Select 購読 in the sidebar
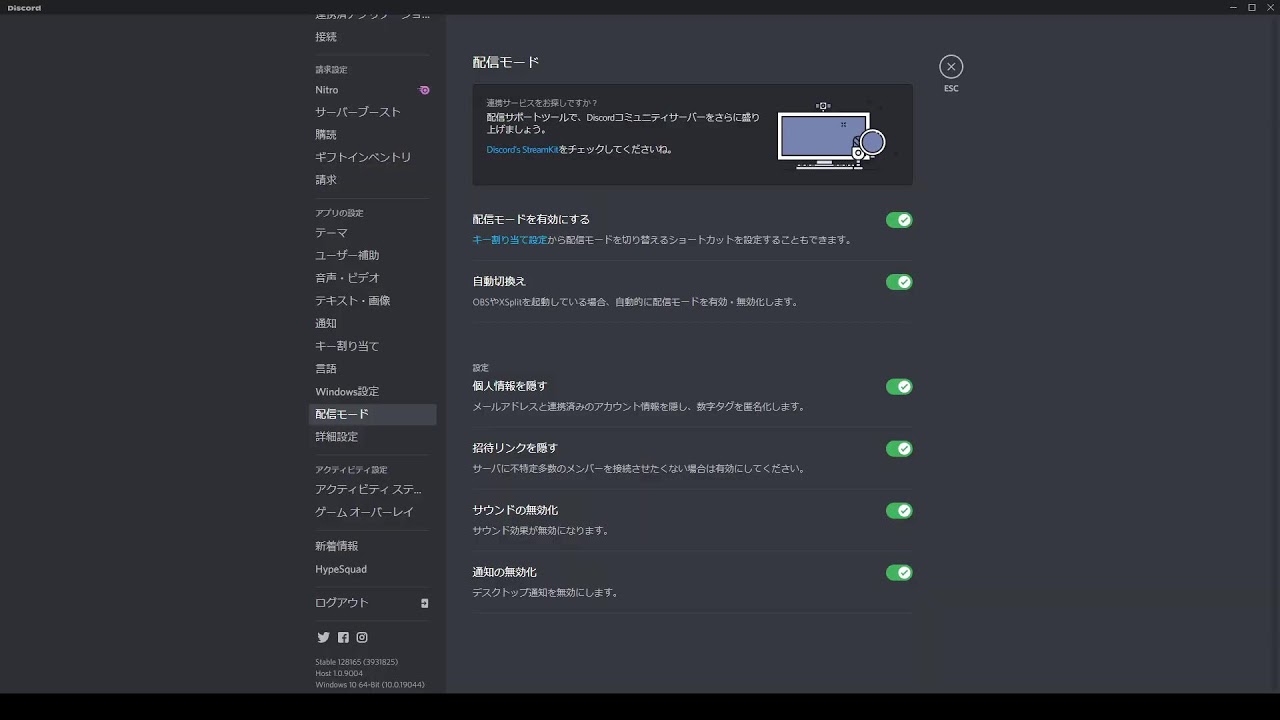 372,135
